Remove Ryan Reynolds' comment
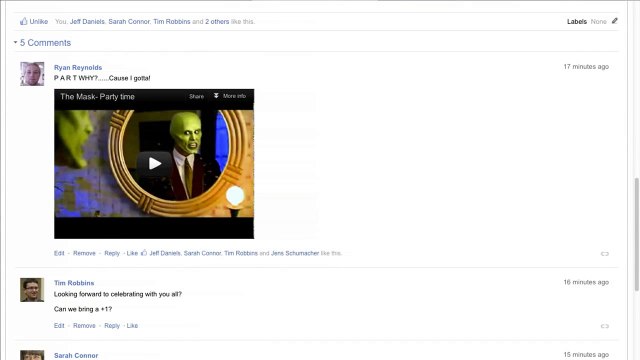This screenshot has width=640, height=360. click(84, 253)
